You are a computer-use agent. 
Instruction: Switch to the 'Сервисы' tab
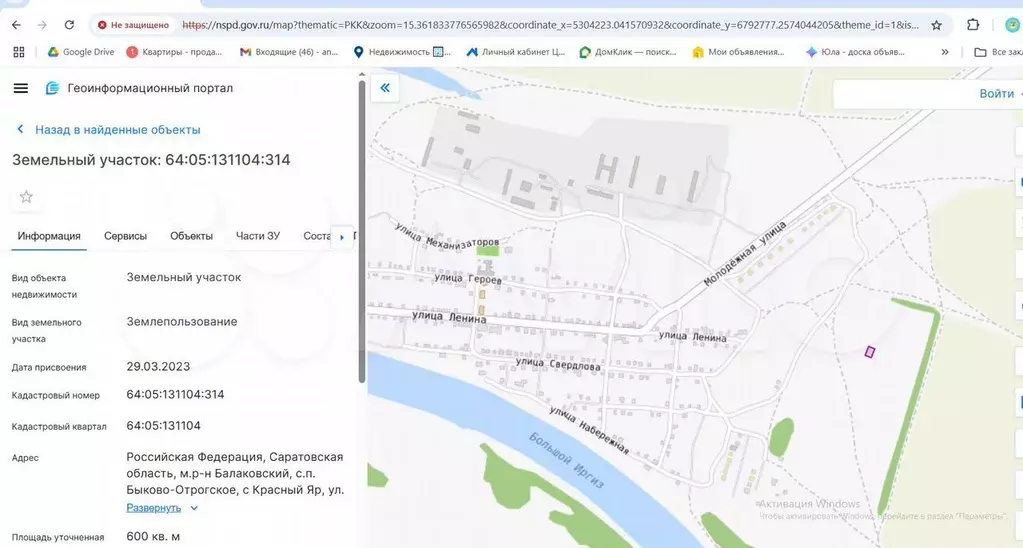(x=125, y=236)
